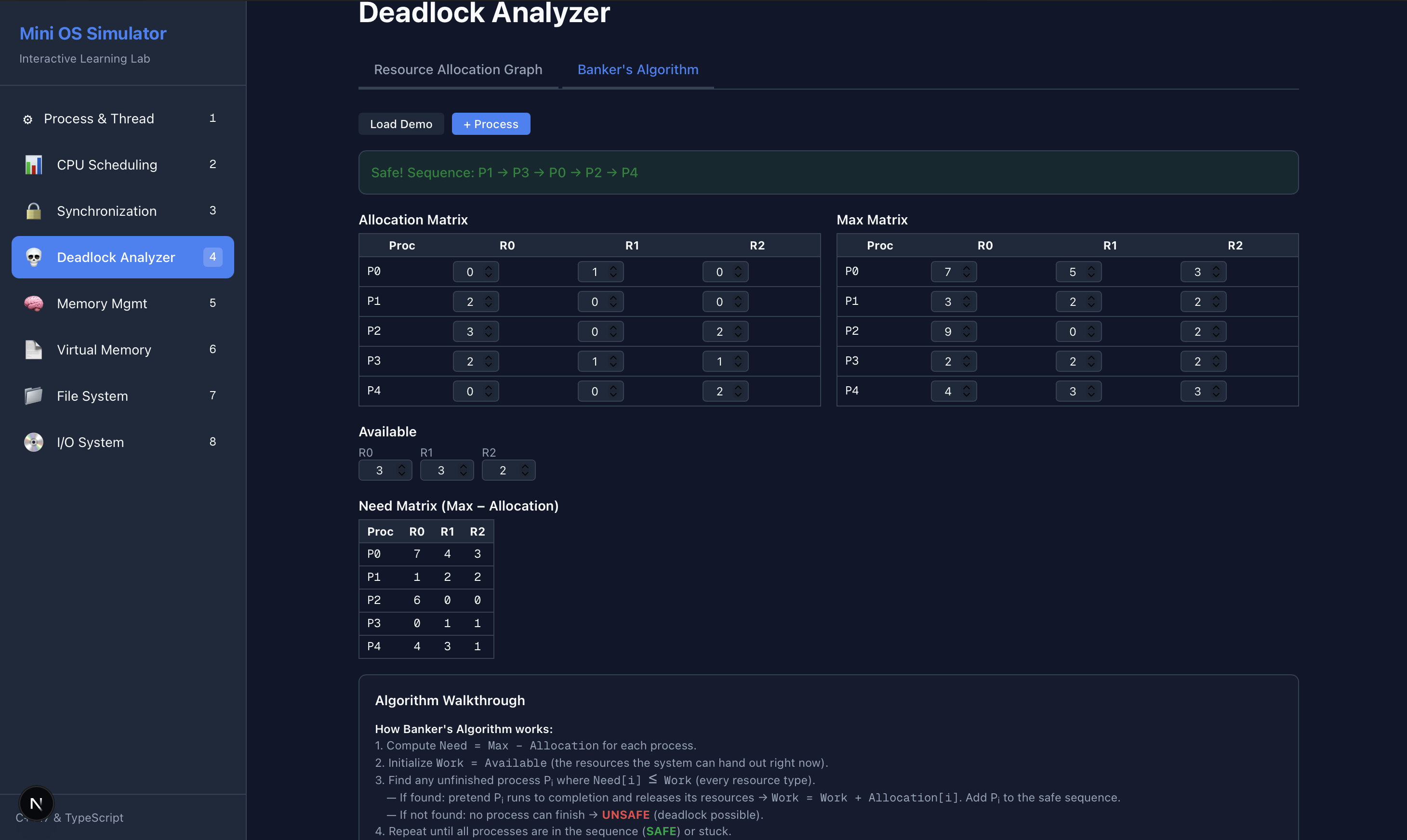The width and height of the screenshot is (1407, 840).
Task: Add a process with + Process button
Action: (x=491, y=124)
